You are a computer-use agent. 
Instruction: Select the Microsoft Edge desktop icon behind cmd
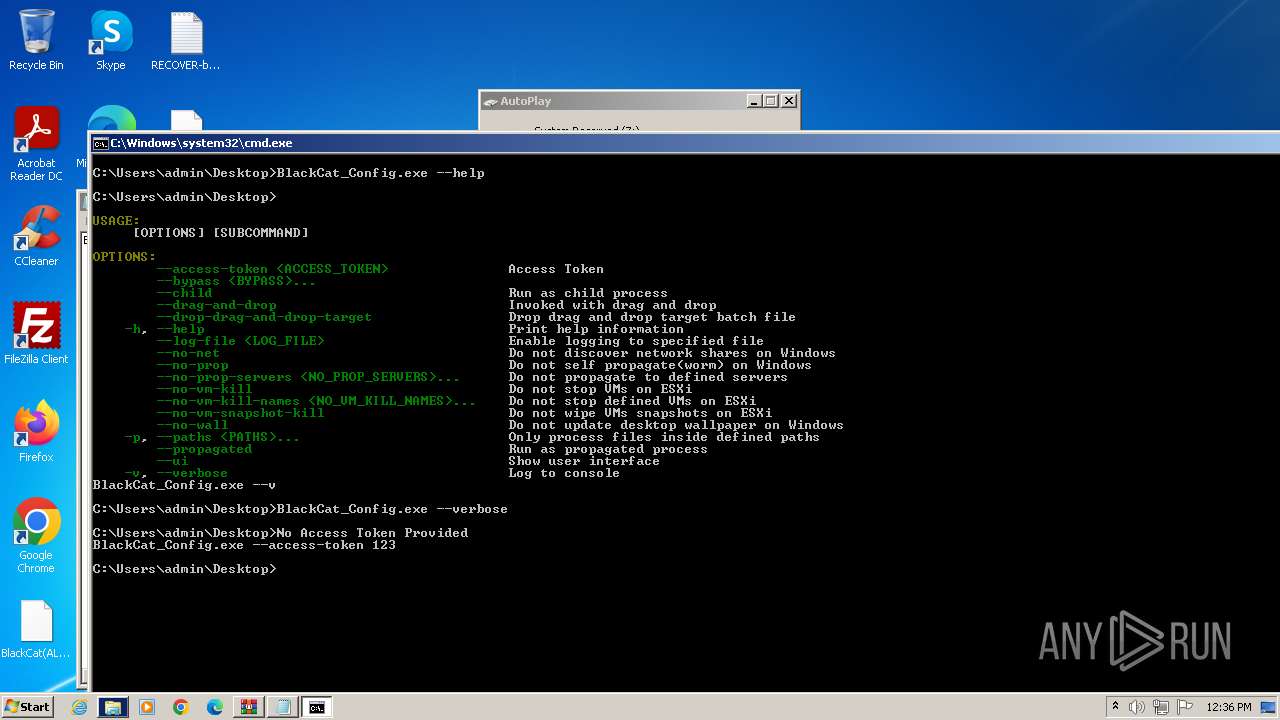[111, 118]
